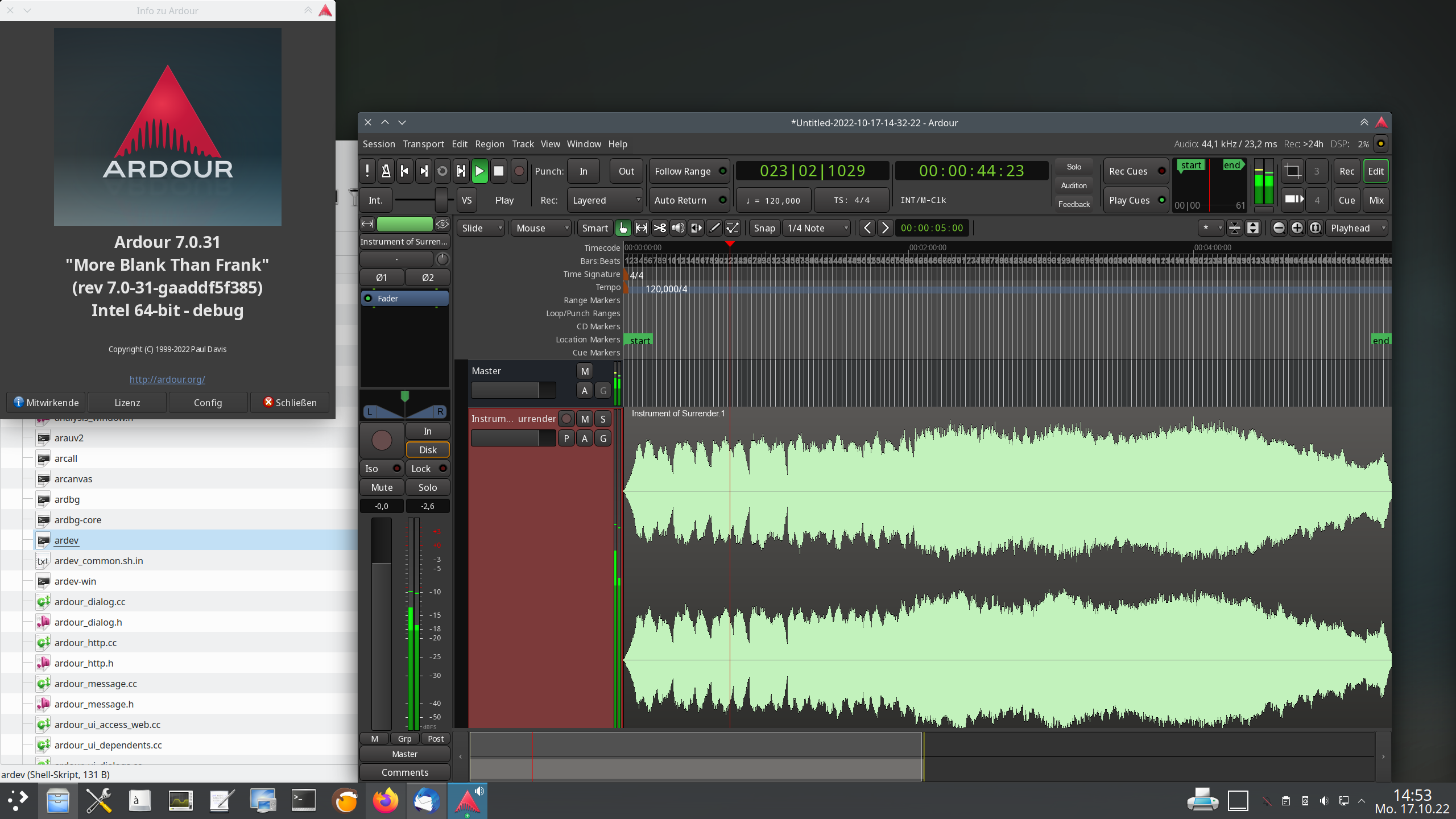Toggle the metronome click icon
1456x819 pixels.
coord(386,171)
